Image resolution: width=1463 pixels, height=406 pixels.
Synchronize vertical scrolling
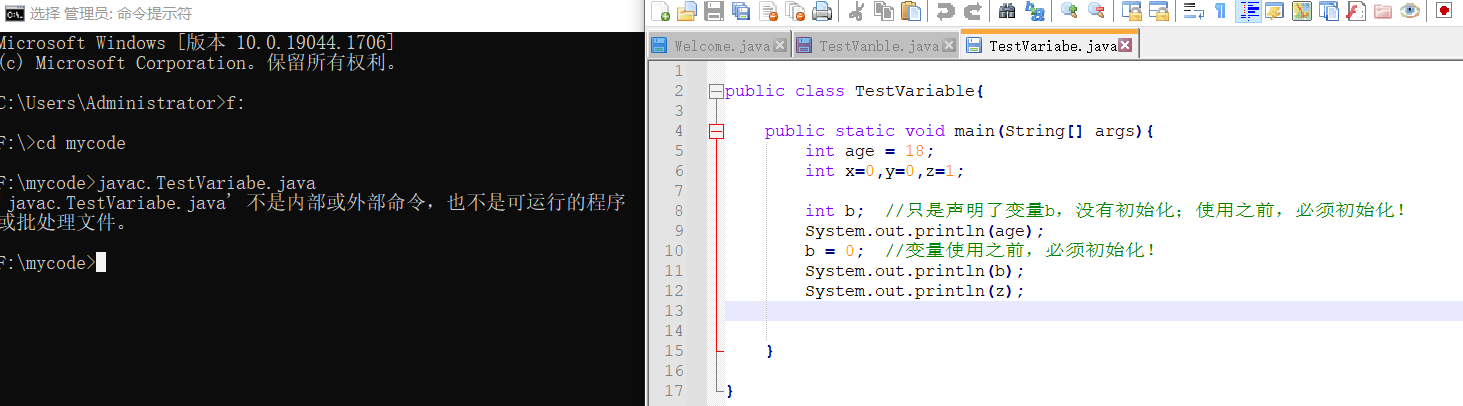point(1131,11)
